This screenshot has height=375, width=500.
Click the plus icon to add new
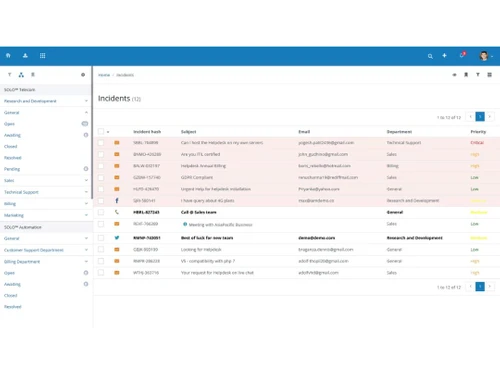pyautogui.click(x=444, y=55)
